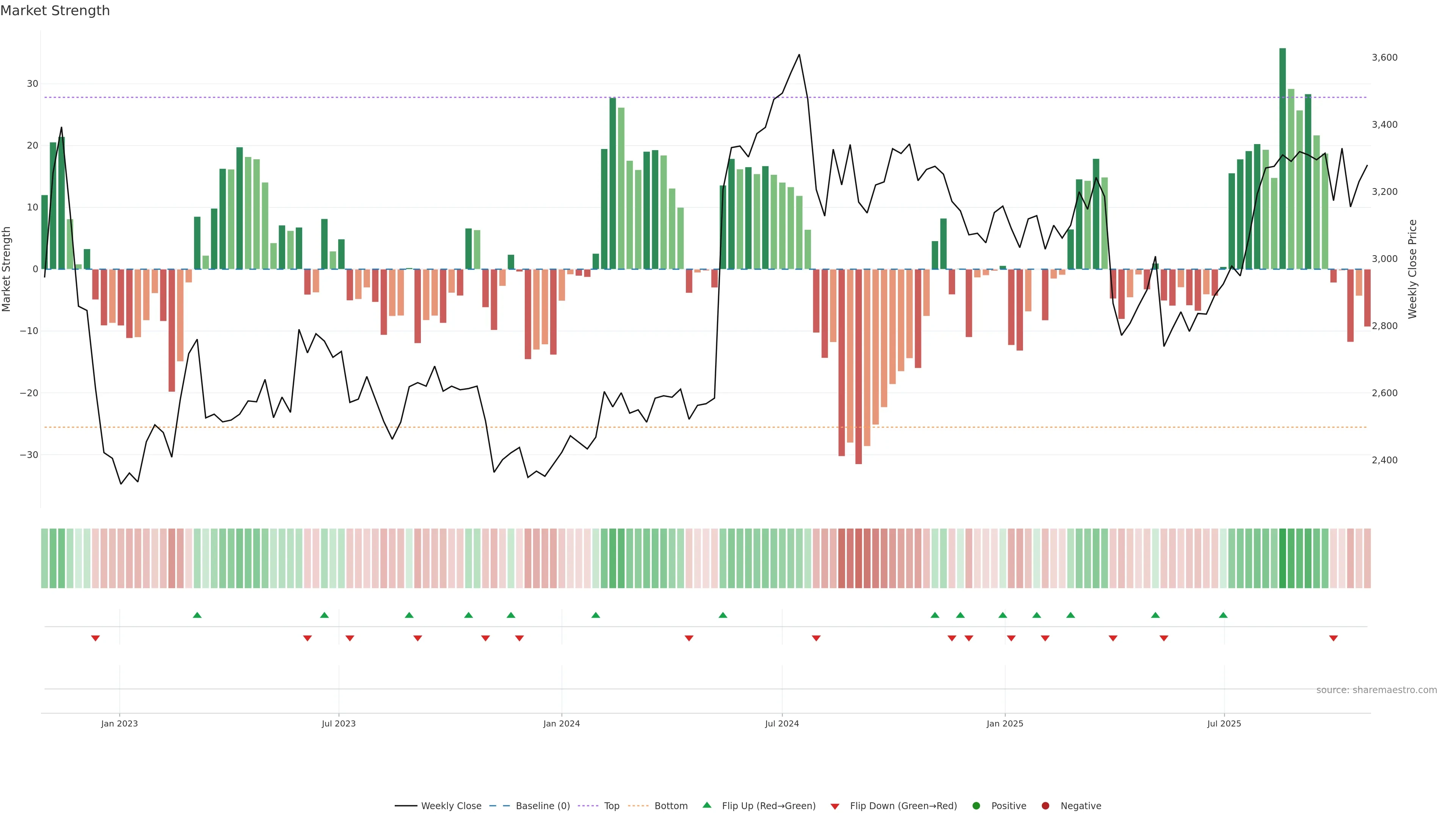Click the source sharemaestro.com text
1456x819 pixels.
coord(1376,690)
